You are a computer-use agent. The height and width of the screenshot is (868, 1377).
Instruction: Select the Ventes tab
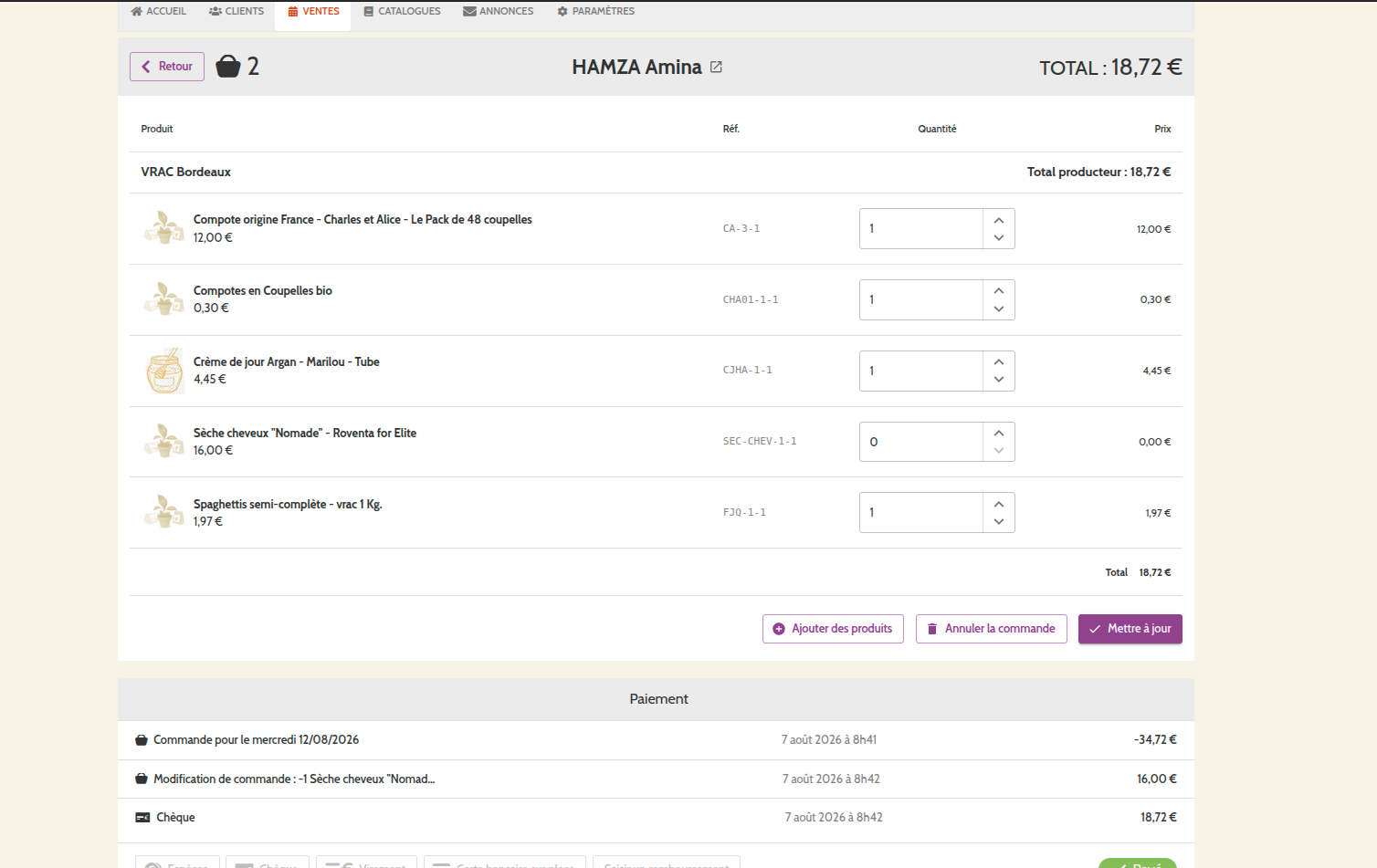point(313,11)
